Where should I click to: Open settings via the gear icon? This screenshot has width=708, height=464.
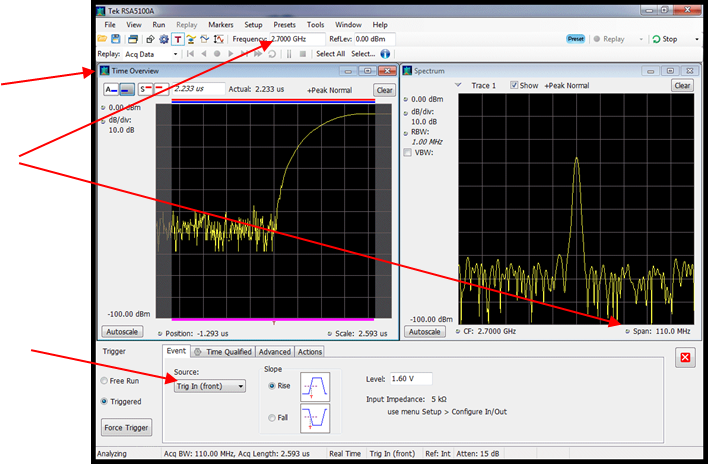(164, 39)
